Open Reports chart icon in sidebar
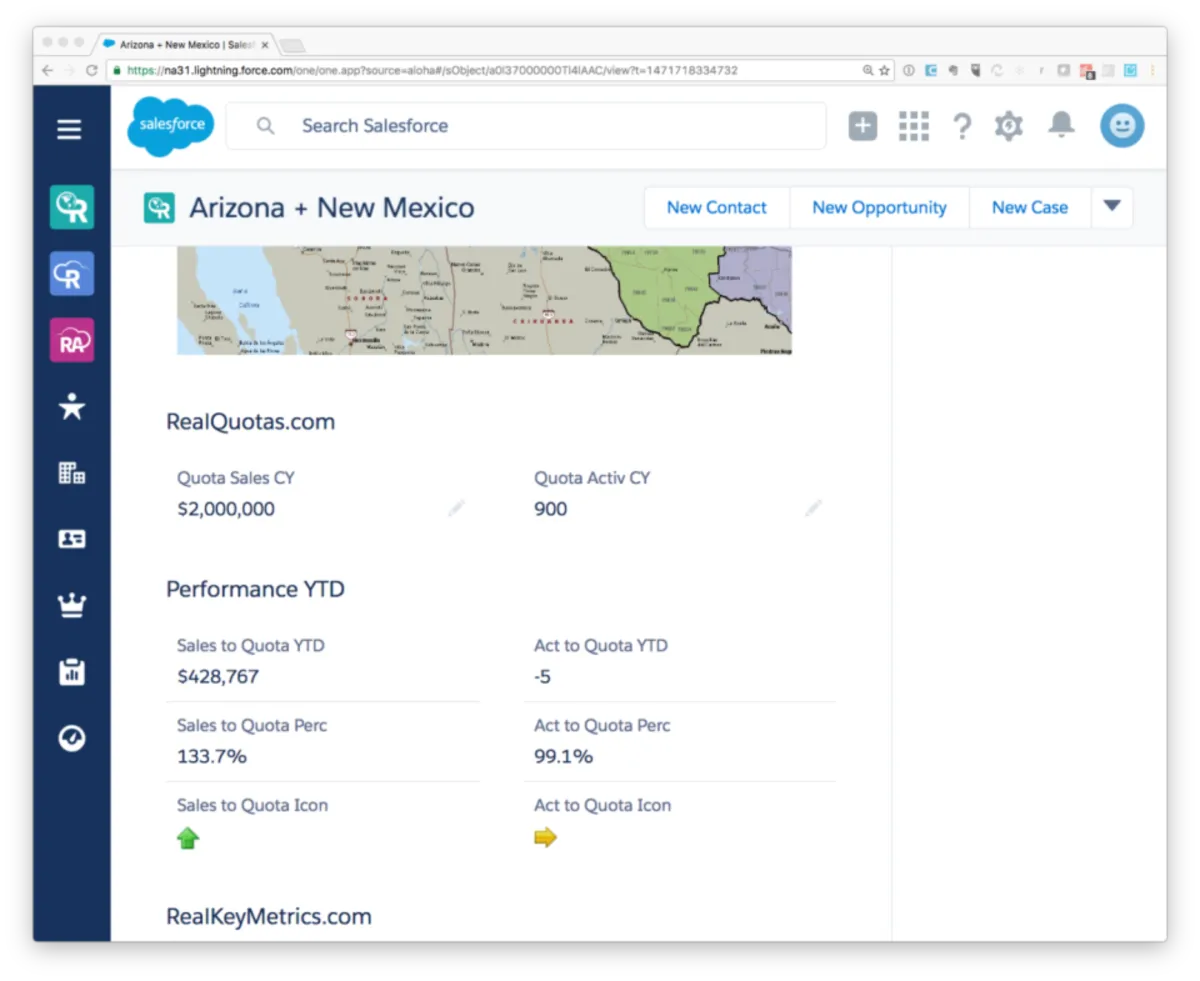Screen dimensions: 1200x981 [72, 672]
